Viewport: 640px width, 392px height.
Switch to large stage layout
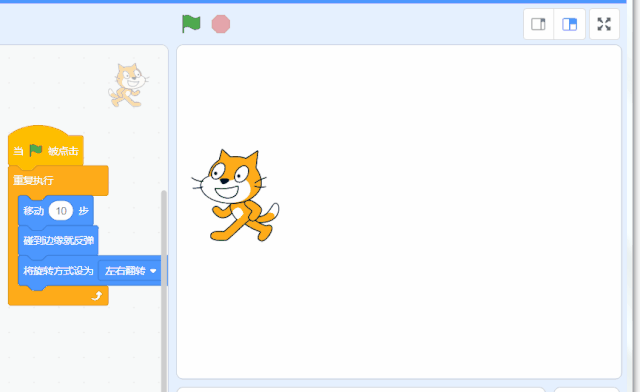(x=569, y=24)
